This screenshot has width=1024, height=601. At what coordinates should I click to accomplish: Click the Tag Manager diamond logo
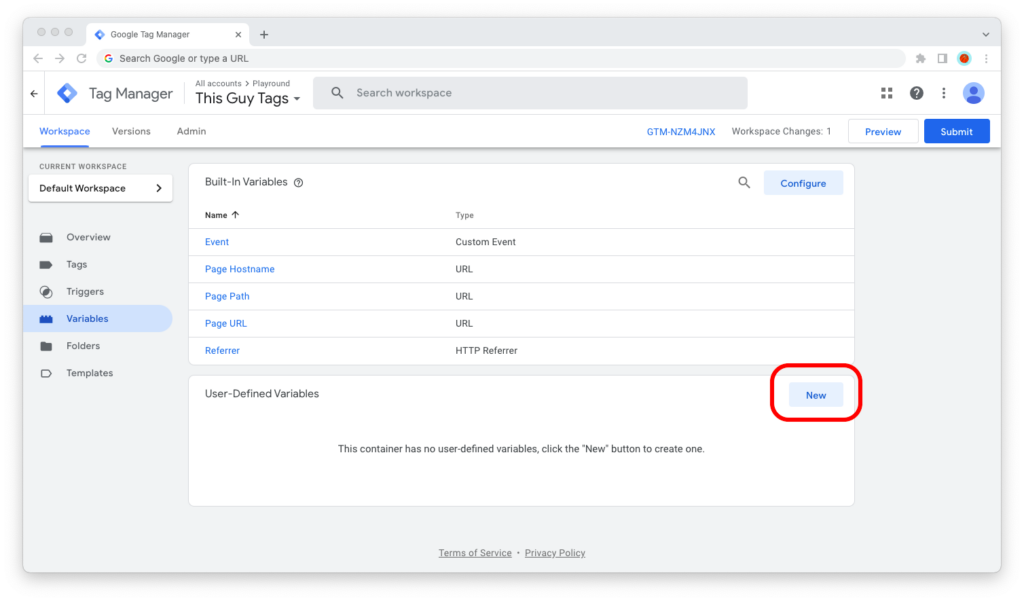tap(67, 93)
